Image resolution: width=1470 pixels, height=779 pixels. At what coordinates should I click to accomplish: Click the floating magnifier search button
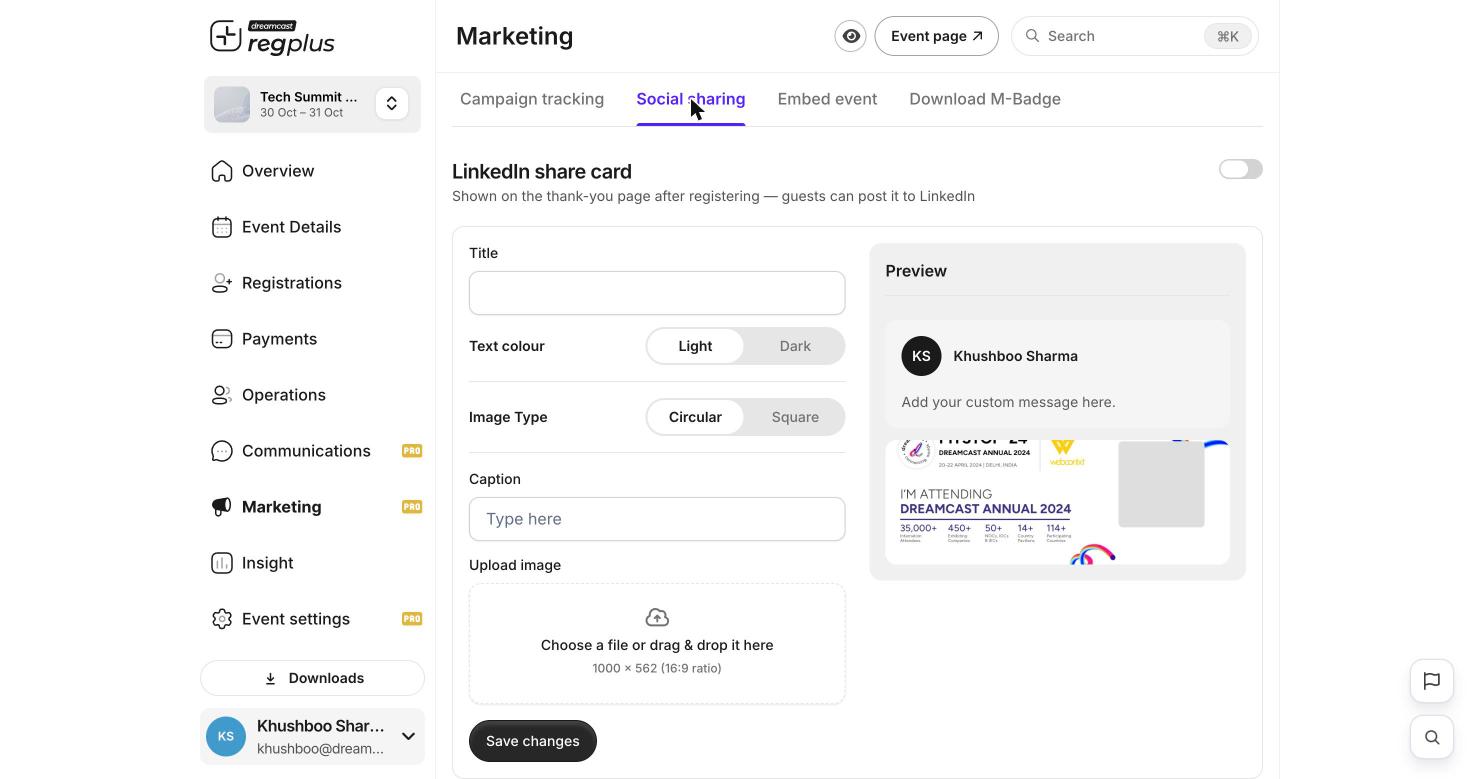click(x=1432, y=737)
